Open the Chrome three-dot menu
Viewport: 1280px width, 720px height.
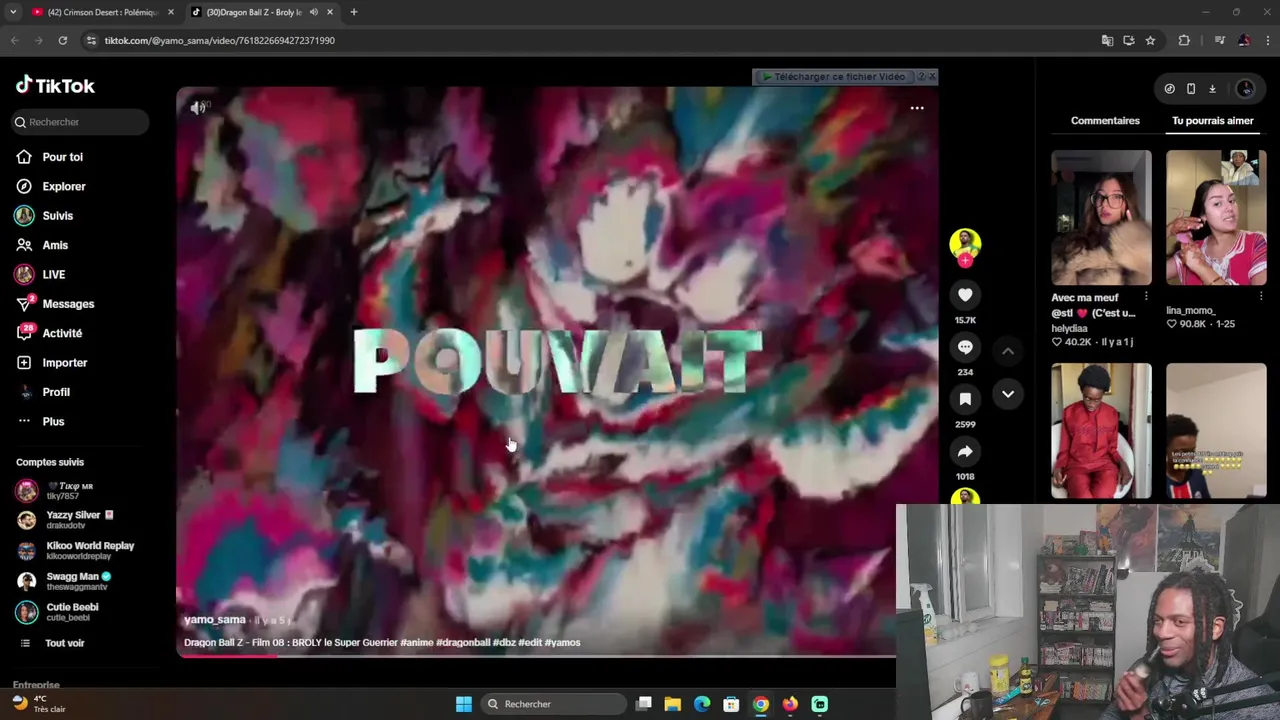(x=1268, y=41)
